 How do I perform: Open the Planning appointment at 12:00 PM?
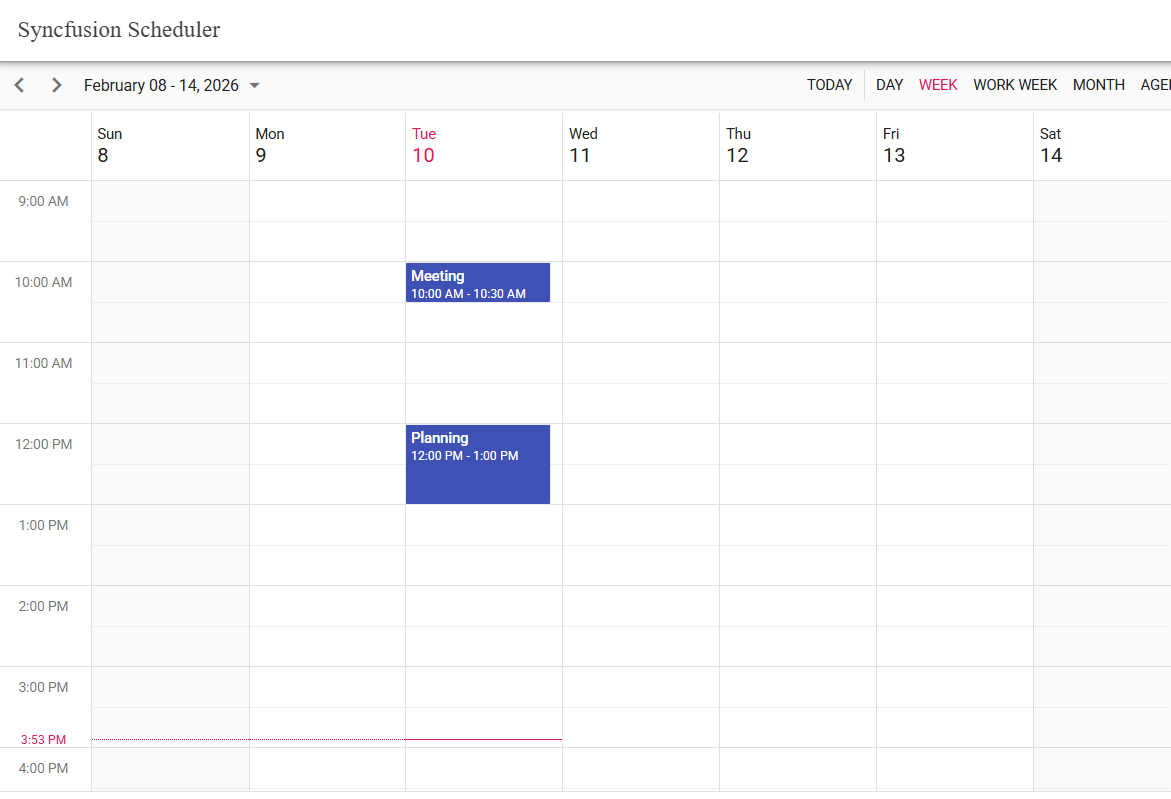coord(477,465)
